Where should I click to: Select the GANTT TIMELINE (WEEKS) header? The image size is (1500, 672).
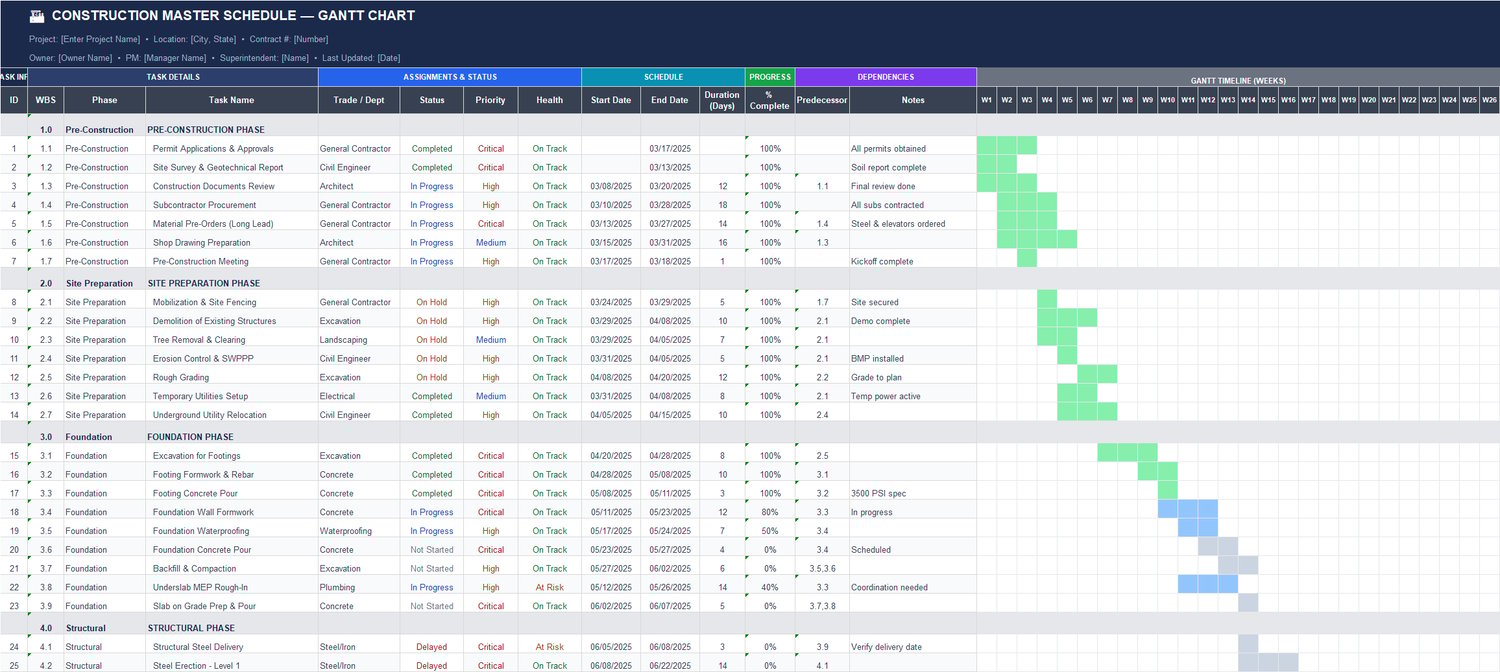(1238, 80)
